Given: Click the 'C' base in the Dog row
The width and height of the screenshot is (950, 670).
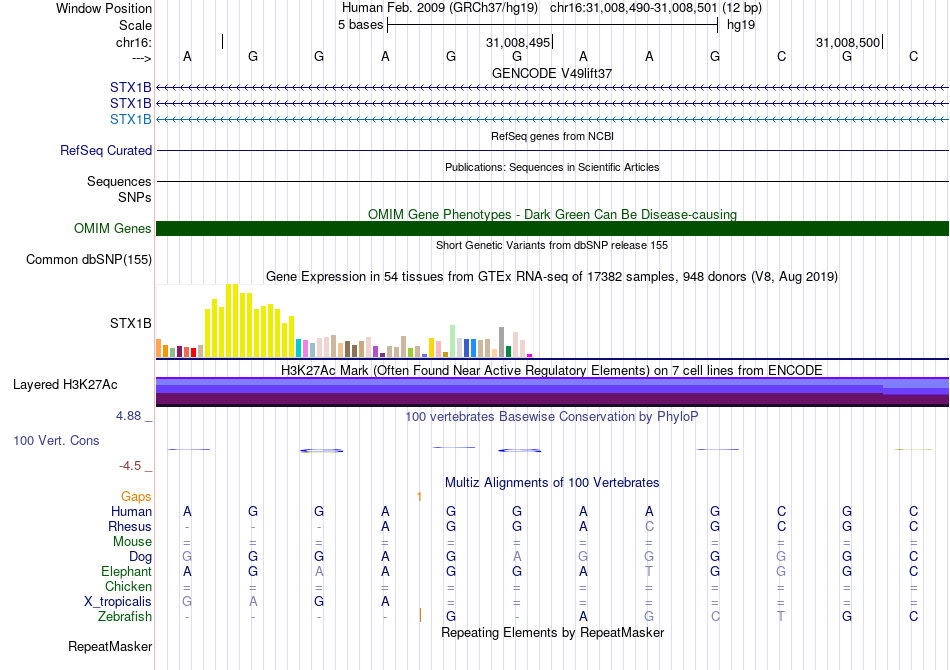Looking at the screenshot, I should 914,556.
